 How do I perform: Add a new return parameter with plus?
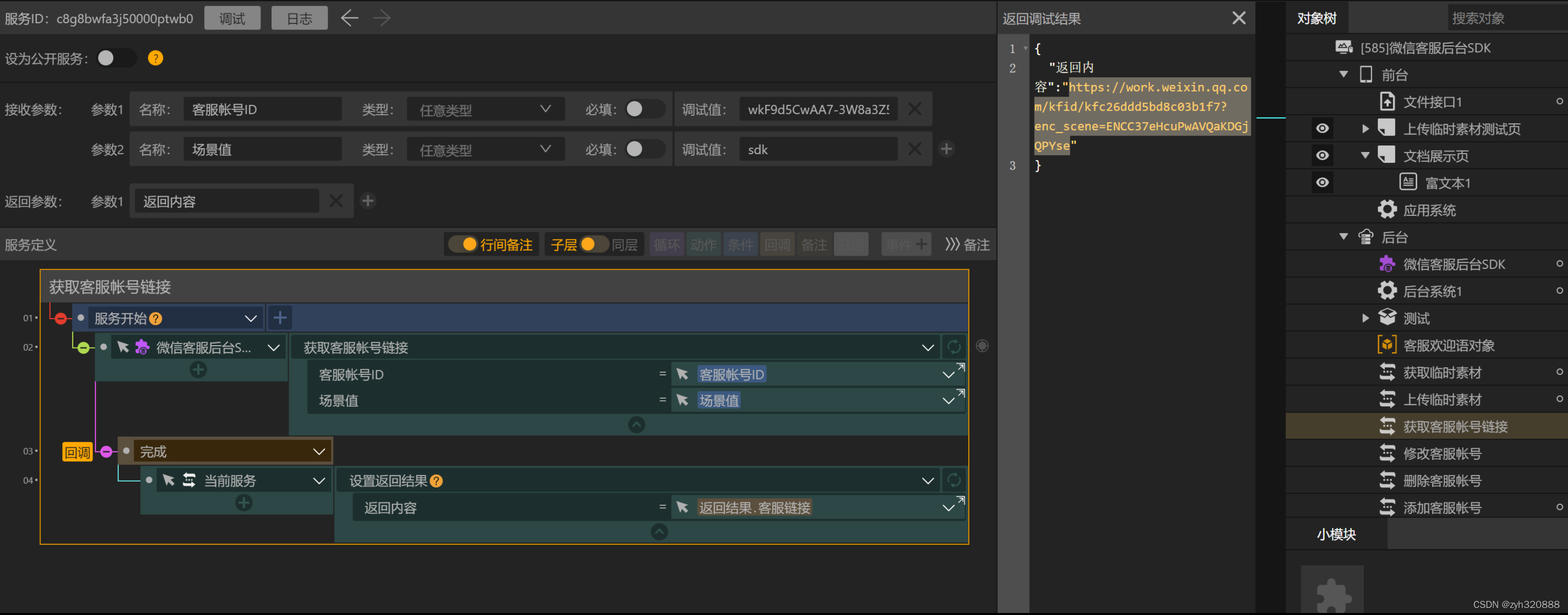click(368, 201)
